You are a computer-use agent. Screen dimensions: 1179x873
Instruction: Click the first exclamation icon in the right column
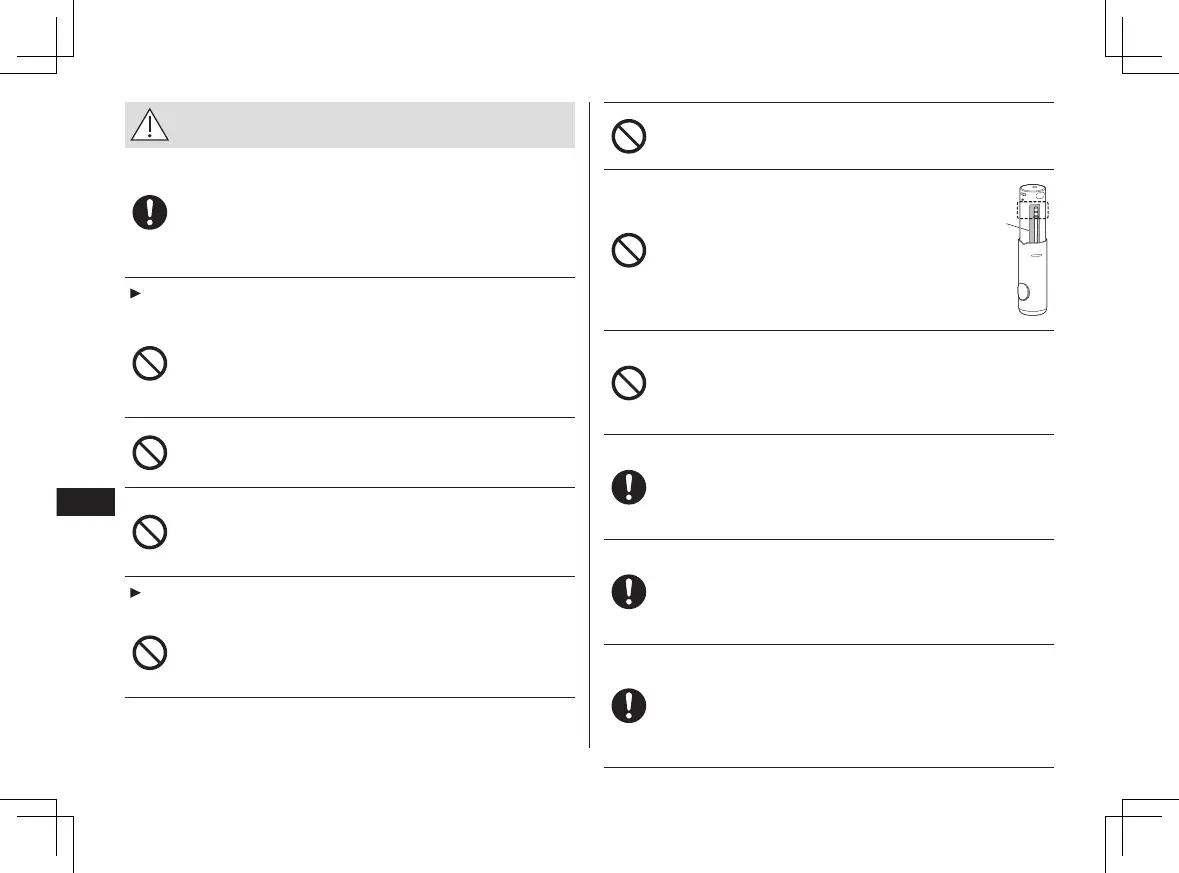click(629, 487)
